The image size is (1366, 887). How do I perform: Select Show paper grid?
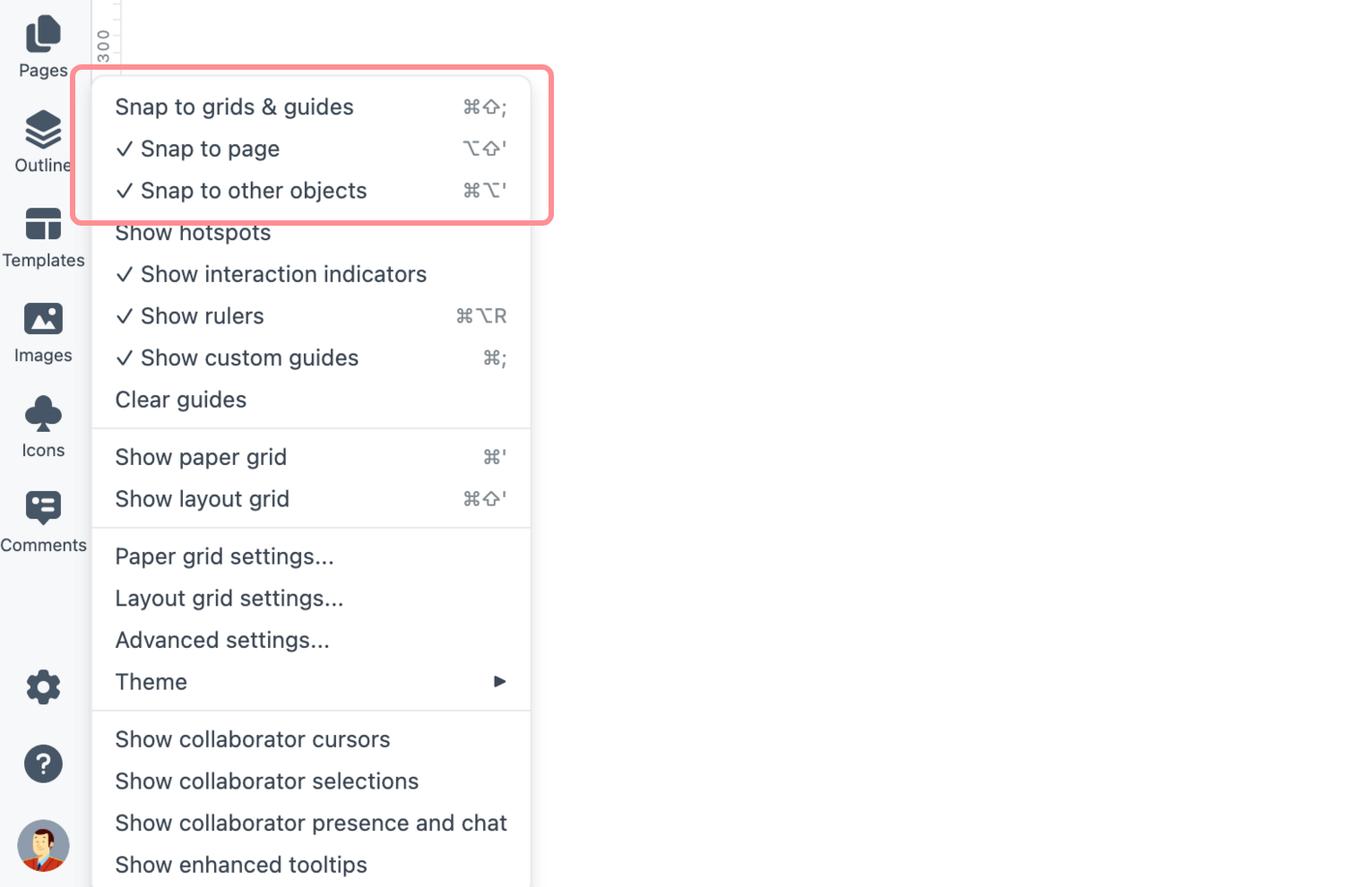(201, 456)
